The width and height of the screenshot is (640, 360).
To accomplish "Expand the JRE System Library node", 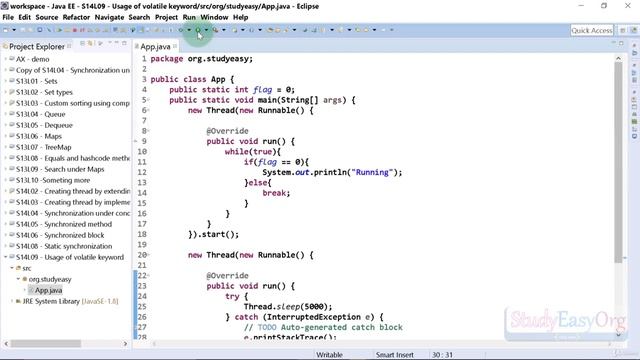I will pos(12,301).
